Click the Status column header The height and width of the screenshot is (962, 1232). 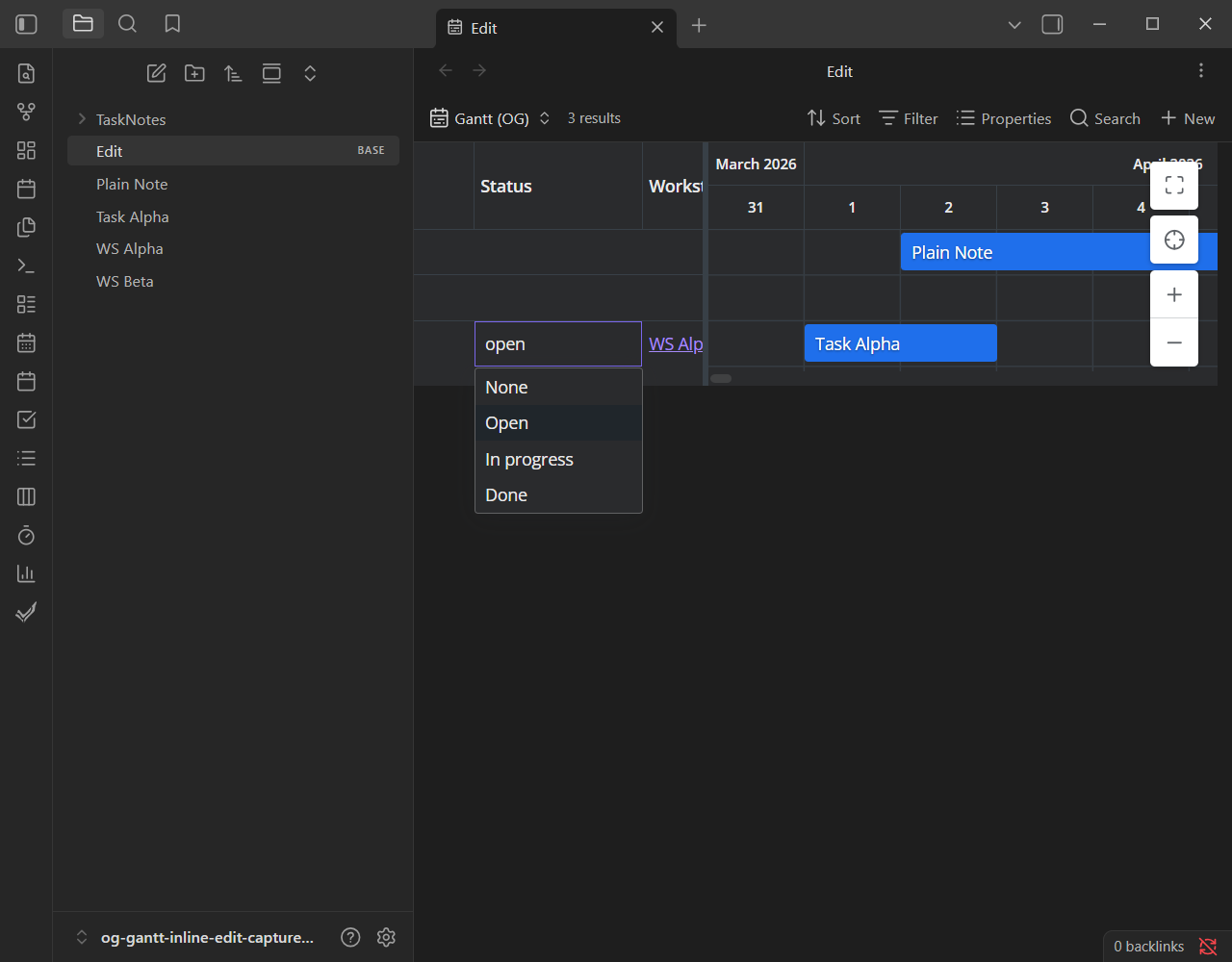(x=558, y=187)
